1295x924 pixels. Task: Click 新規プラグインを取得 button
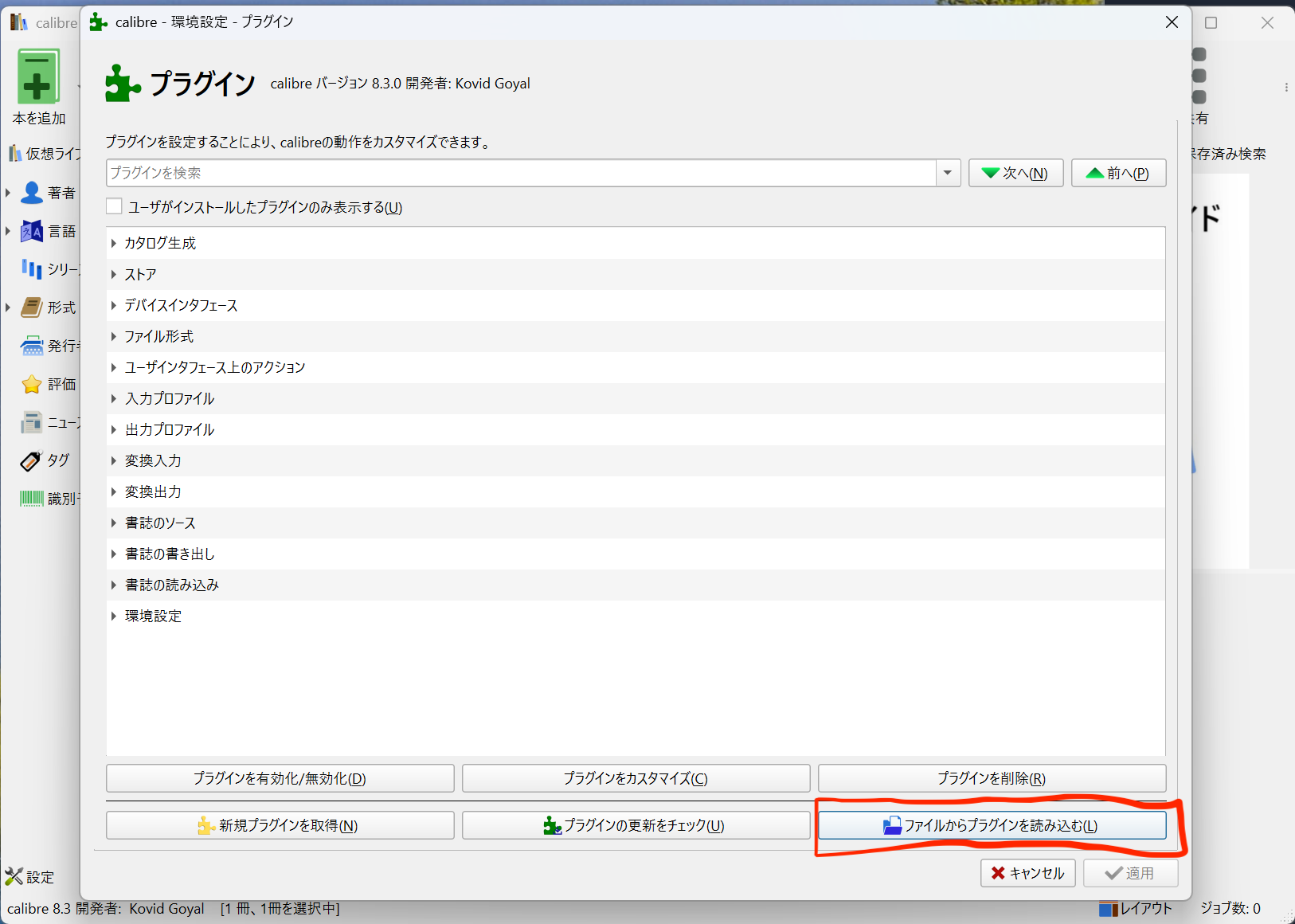[280, 825]
